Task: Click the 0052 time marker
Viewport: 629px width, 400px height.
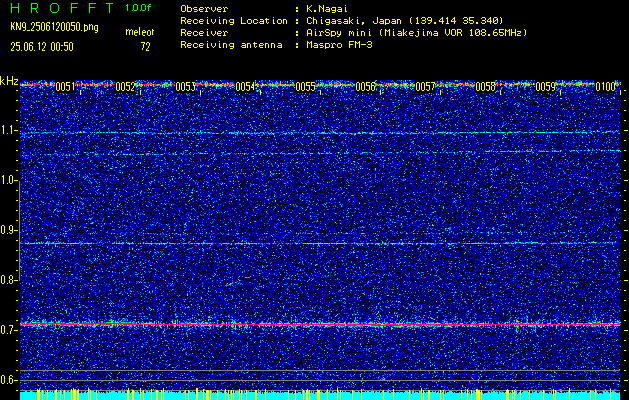Action: point(125,87)
